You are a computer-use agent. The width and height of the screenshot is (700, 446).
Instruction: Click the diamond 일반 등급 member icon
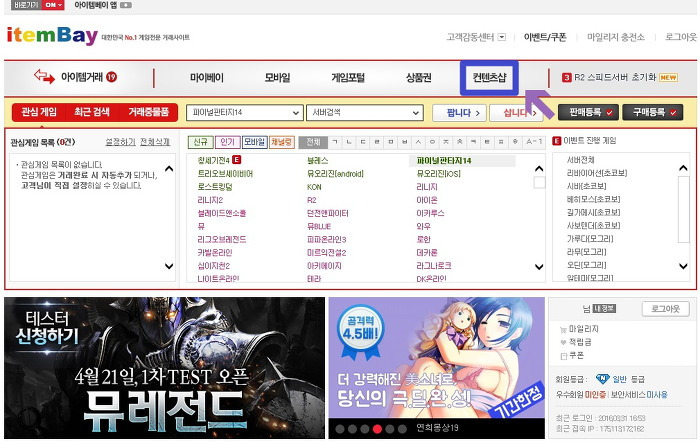tap(603, 379)
